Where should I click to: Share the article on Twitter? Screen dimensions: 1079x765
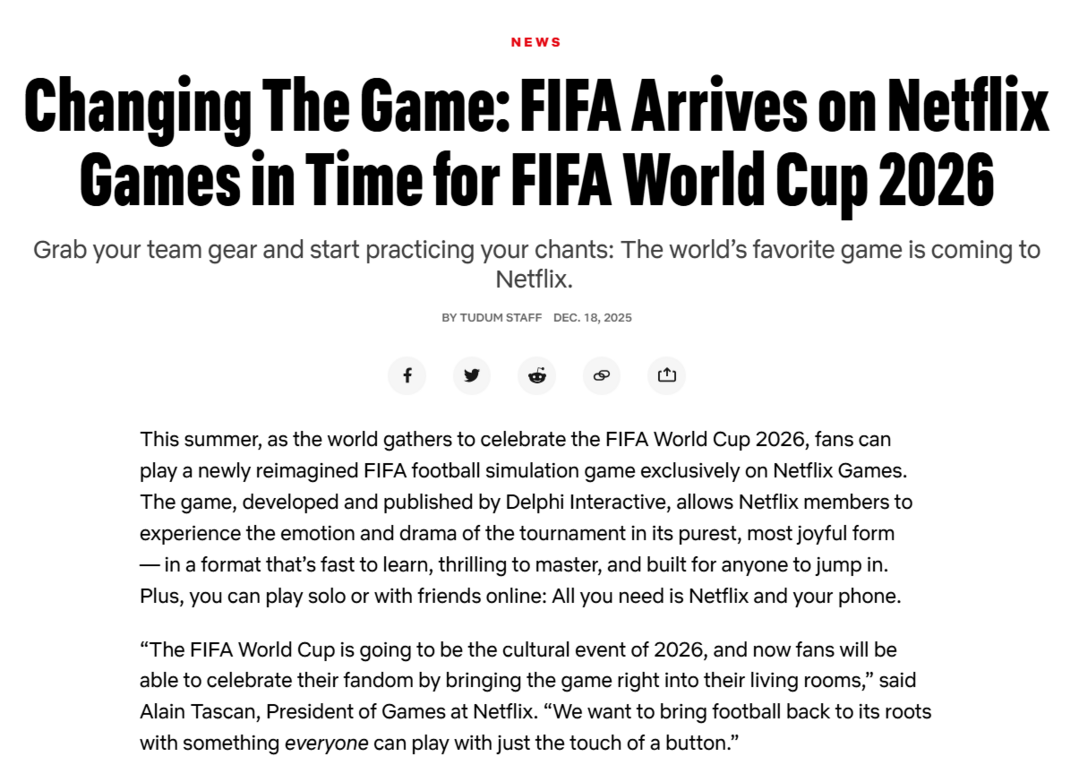click(x=471, y=375)
